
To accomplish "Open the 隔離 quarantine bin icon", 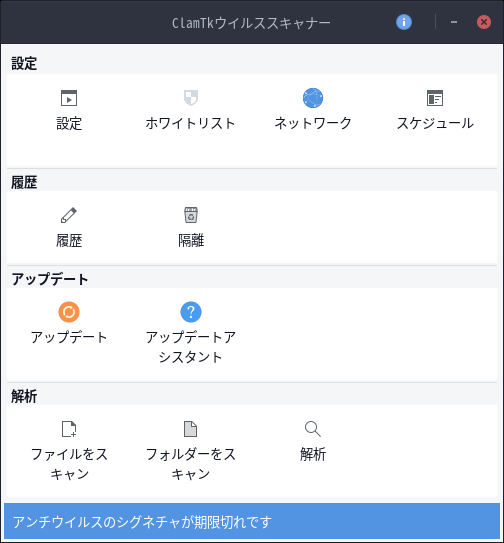I will click(x=191, y=215).
